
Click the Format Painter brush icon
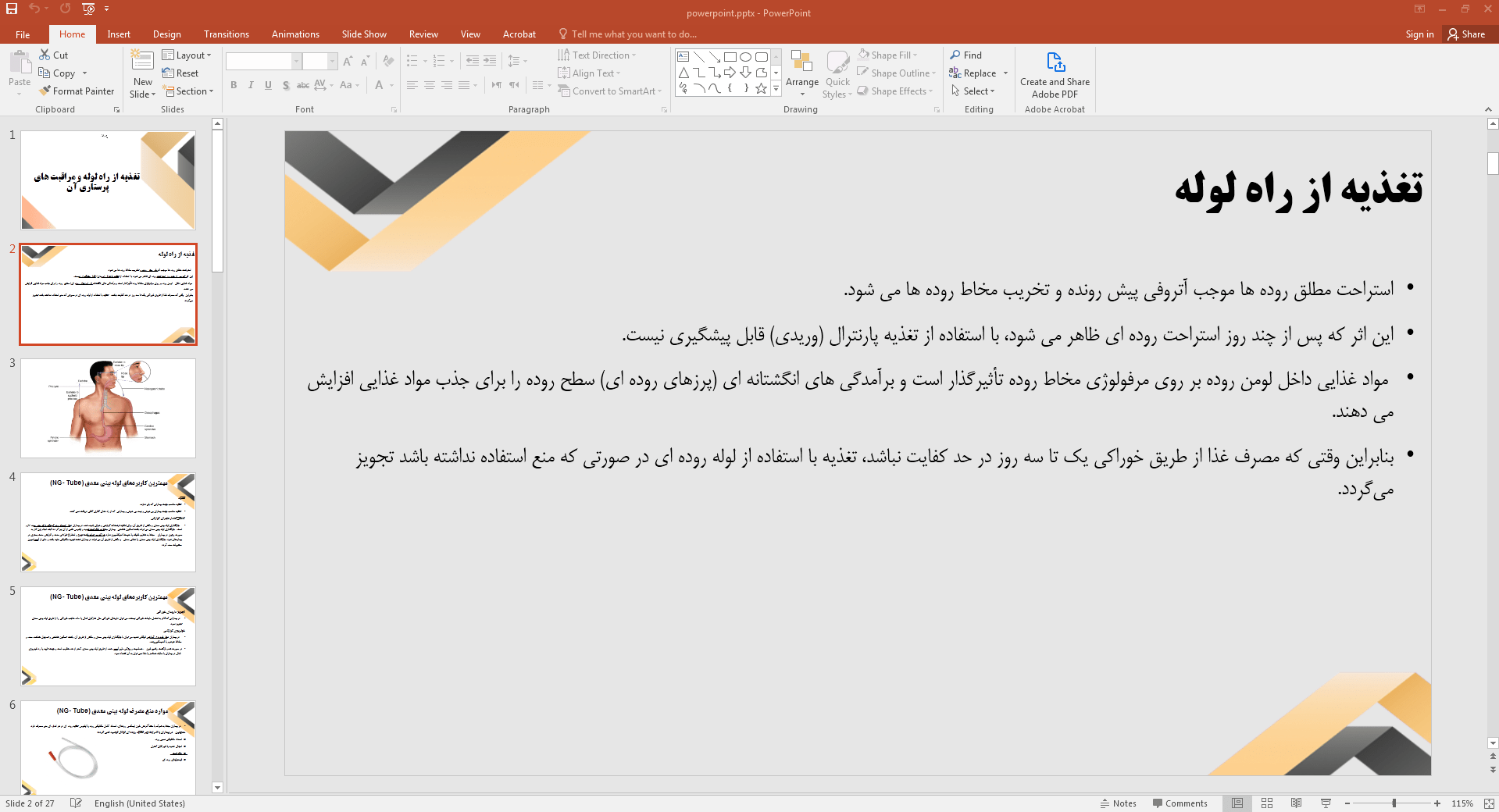coord(45,91)
